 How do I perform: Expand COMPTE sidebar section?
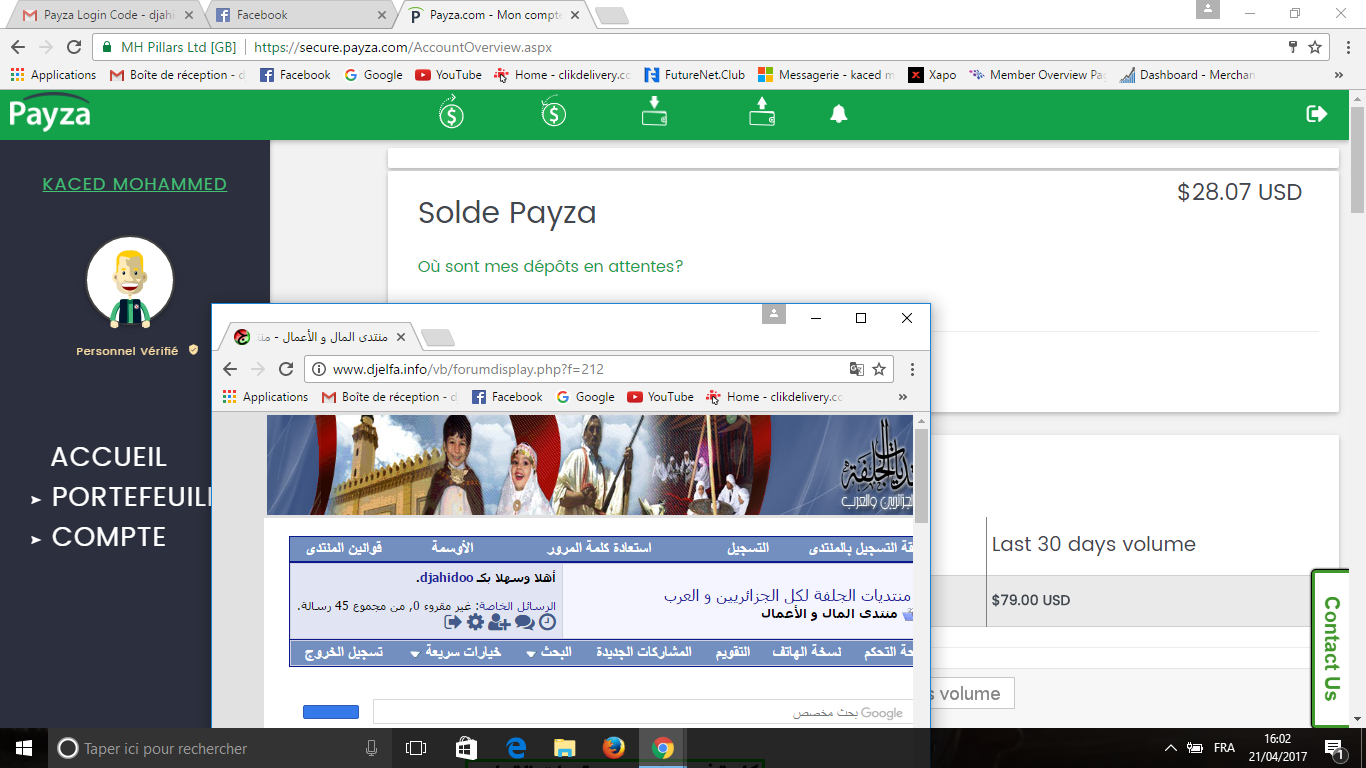pos(99,537)
